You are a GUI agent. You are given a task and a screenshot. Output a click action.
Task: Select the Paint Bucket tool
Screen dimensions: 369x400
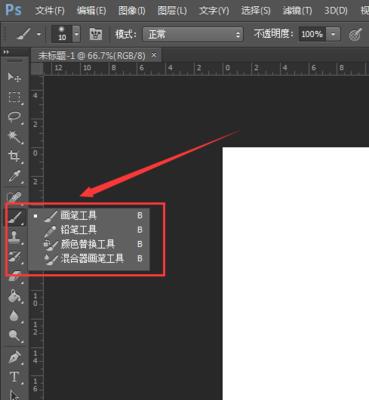click(14, 296)
